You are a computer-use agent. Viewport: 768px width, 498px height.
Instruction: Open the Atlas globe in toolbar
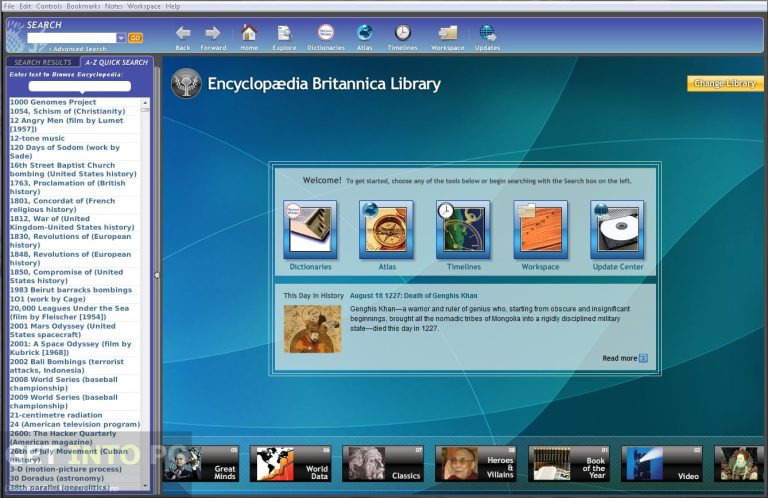click(364, 37)
